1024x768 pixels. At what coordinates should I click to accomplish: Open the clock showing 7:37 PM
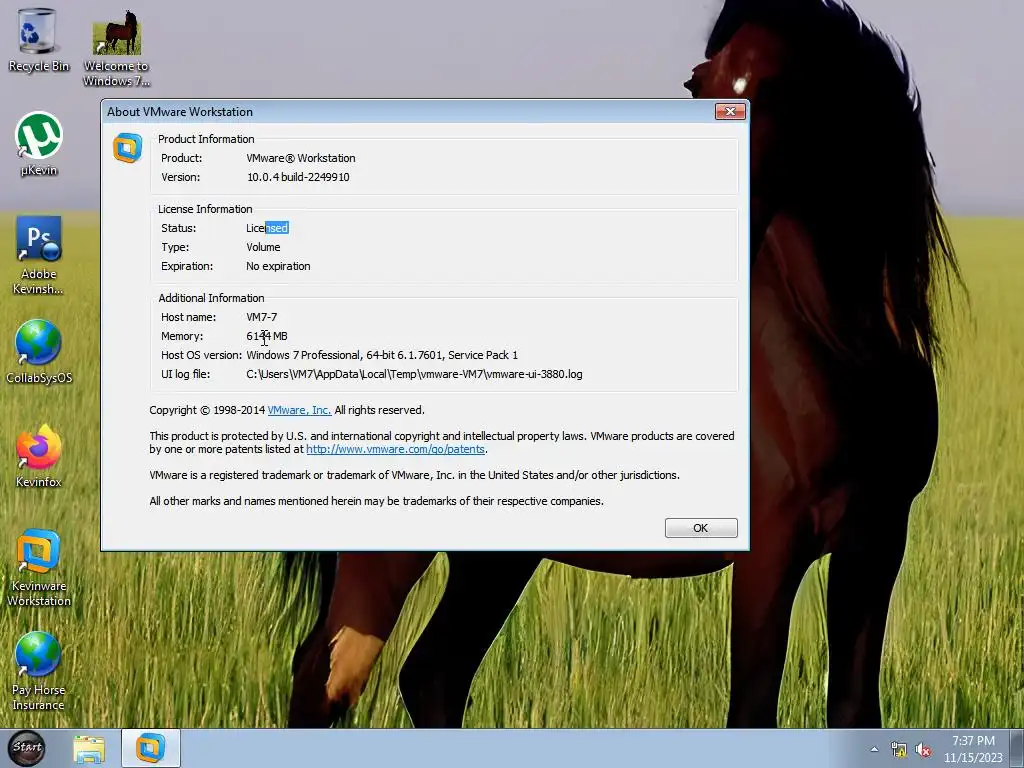pyautogui.click(x=973, y=749)
